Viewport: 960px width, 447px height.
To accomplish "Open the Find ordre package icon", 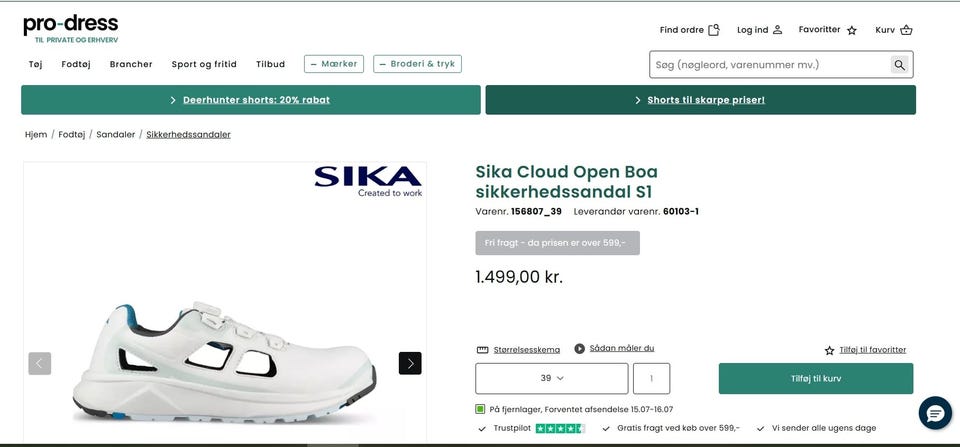I will point(714,30).
